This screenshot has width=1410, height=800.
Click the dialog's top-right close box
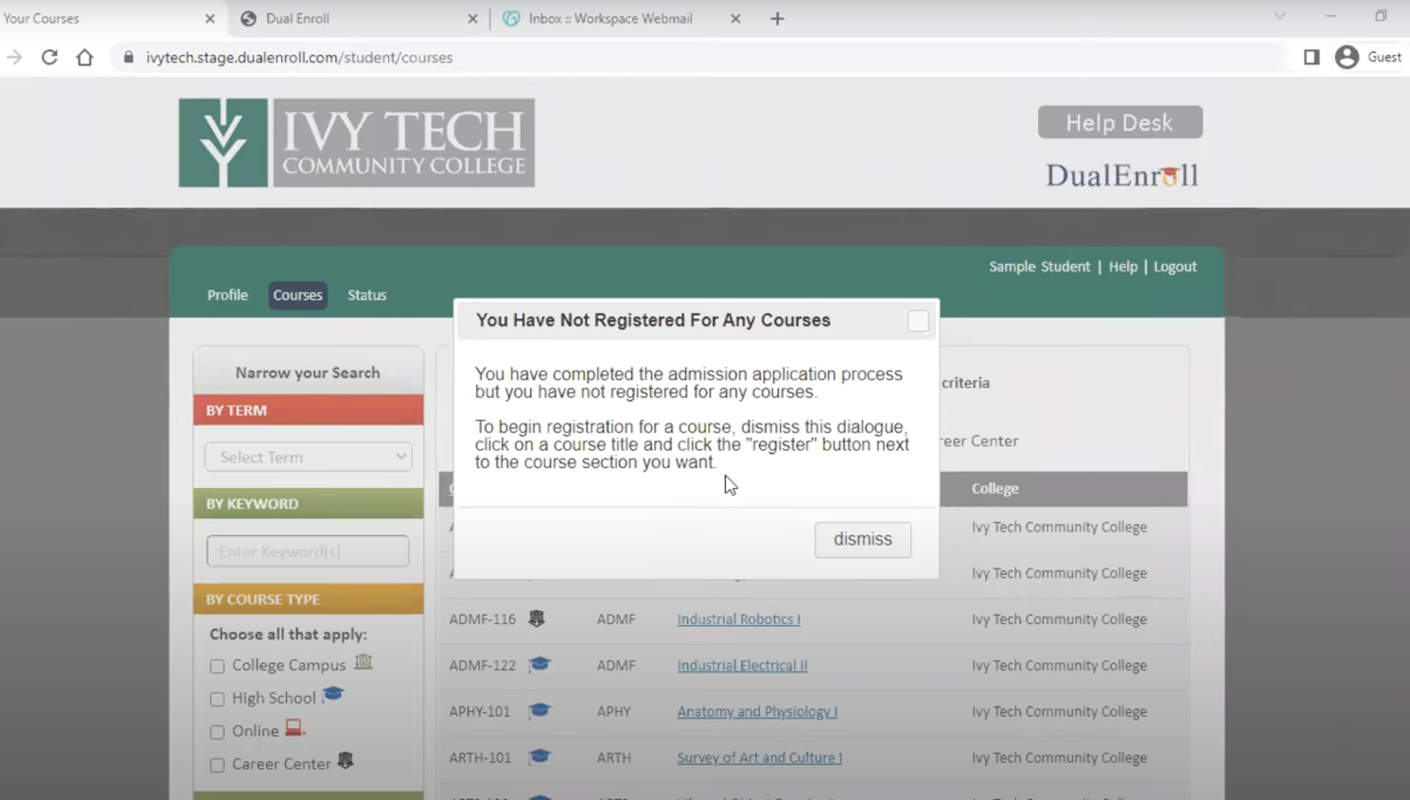[917, 321]
